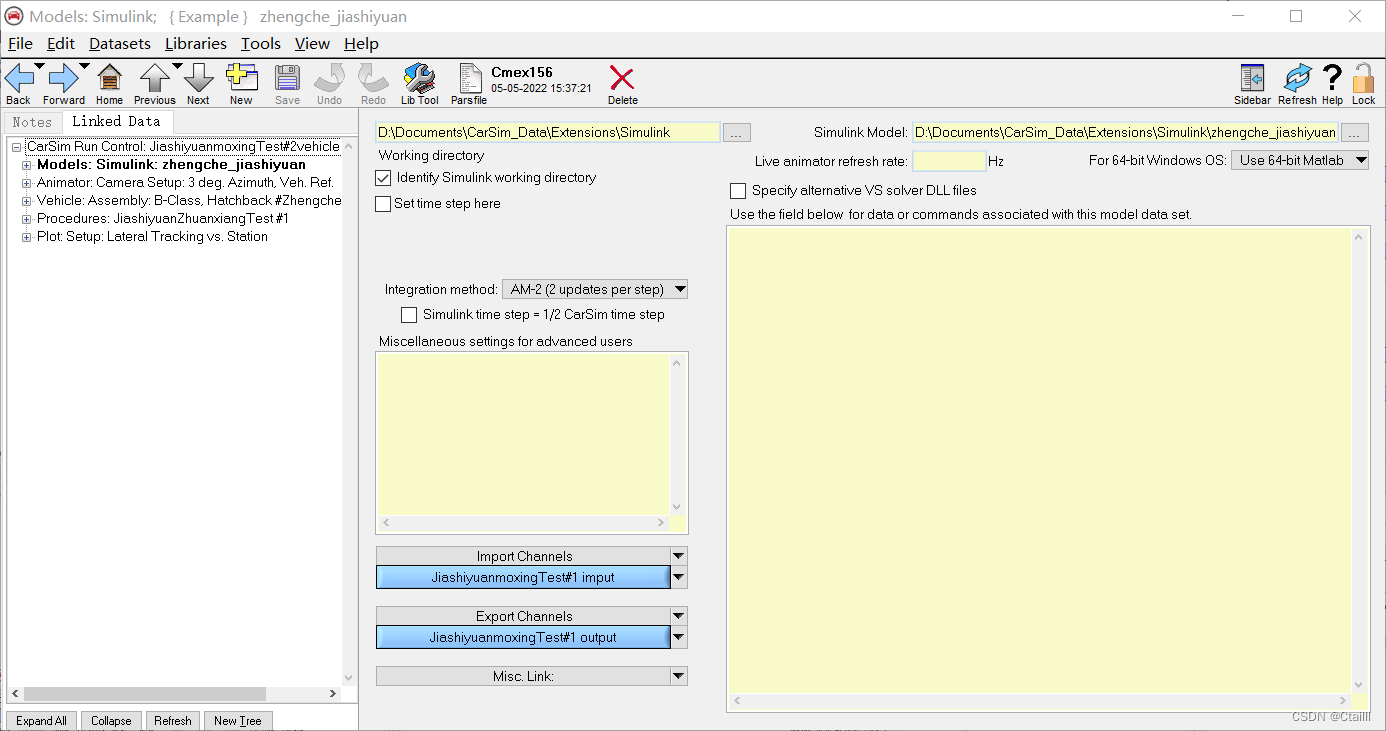Open the Edit menu
The width and height of the screenshot is (1386, 731).
click(61, 44)
